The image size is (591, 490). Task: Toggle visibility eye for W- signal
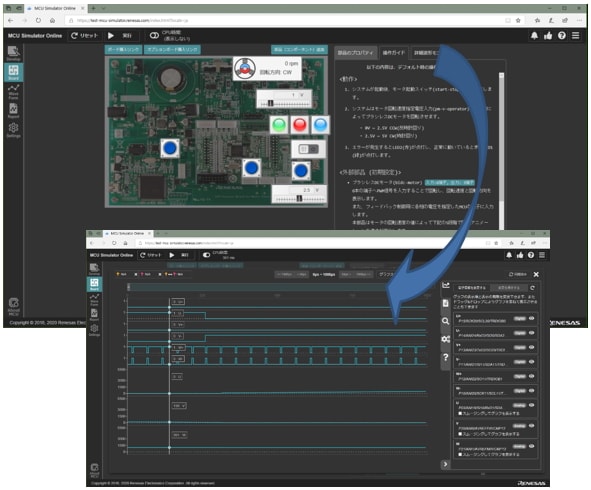(x=531, y=390)
